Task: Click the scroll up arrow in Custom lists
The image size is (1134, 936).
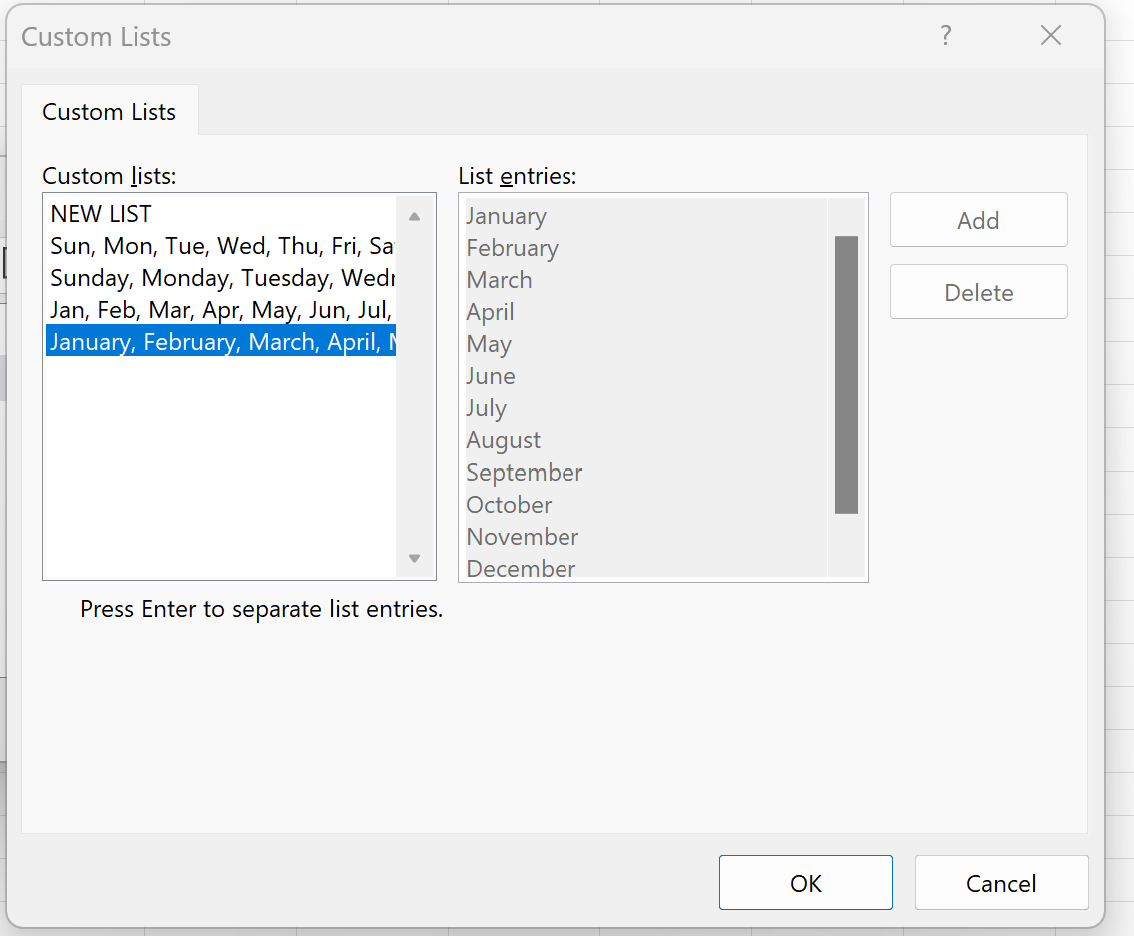Action: (414, 216)
